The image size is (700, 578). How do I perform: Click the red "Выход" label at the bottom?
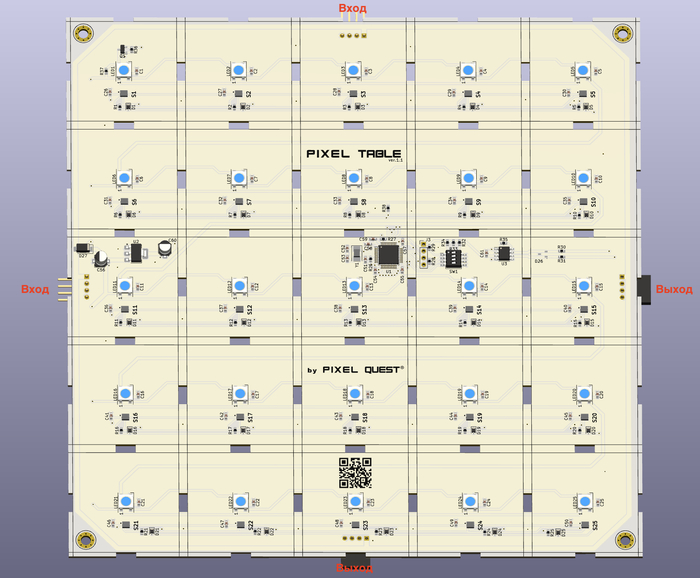coord(353,568)
